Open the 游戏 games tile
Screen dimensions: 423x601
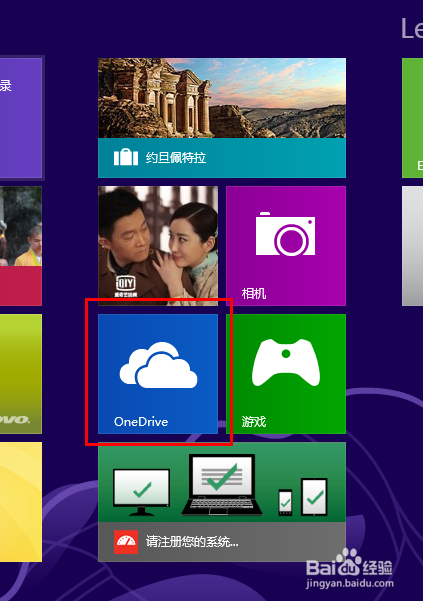click(x=286, y=374)
